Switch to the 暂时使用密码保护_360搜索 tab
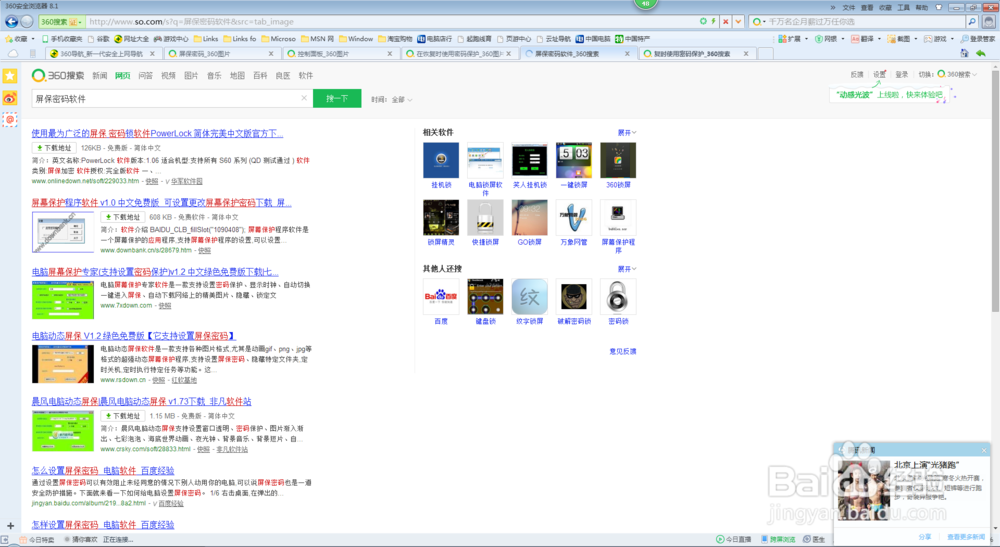The image size is (1000, 547). coord(696,54)
